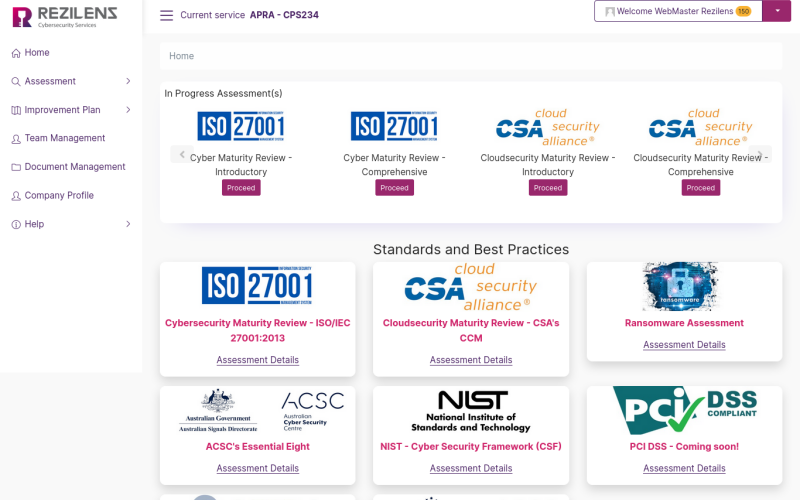The width and height of the screenshot is (800, 500).
Task: Click ISO 27001 logo in Standards card
Action: click(257, 285)
